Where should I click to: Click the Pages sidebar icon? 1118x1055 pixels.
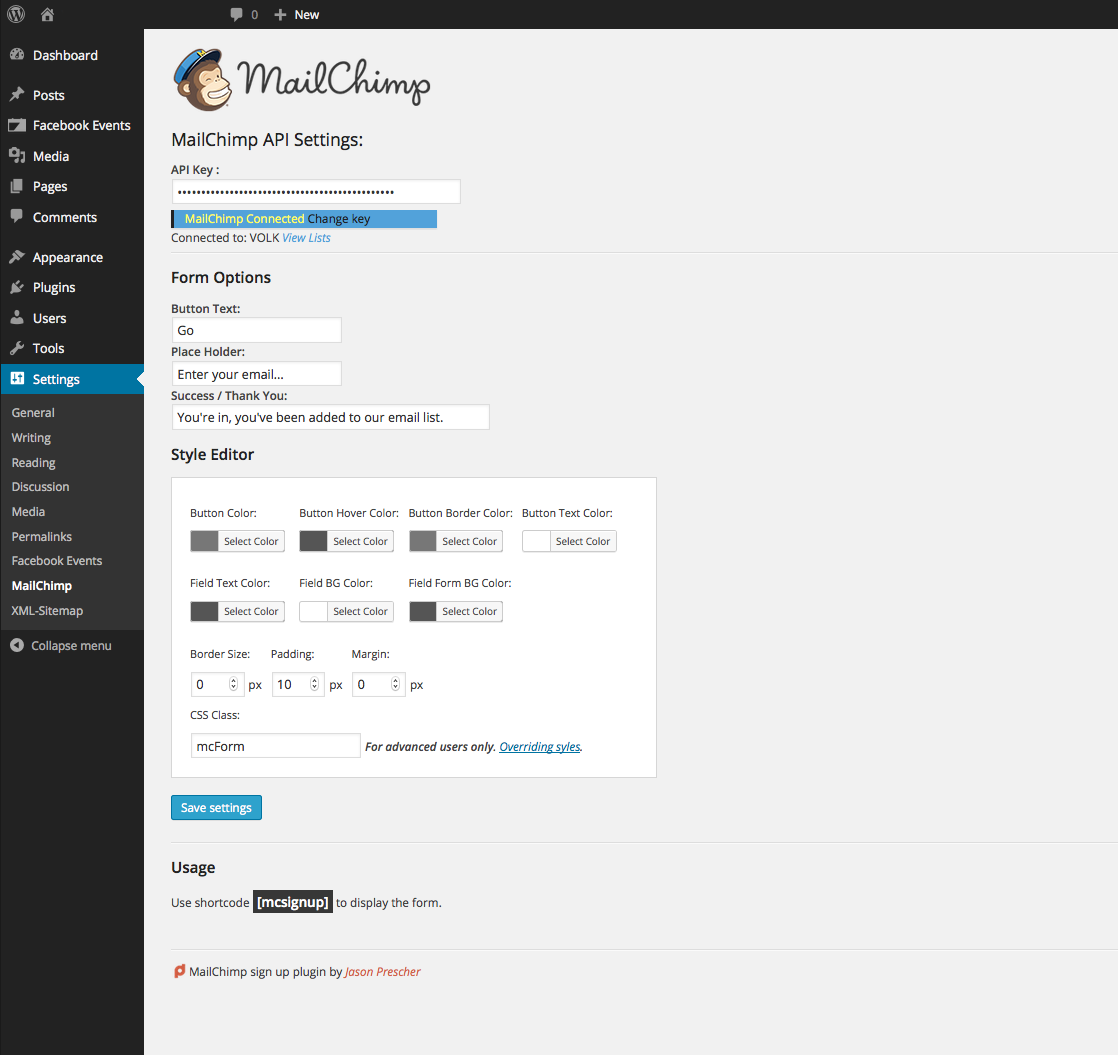pyautogui.click(x=17, y=186)
